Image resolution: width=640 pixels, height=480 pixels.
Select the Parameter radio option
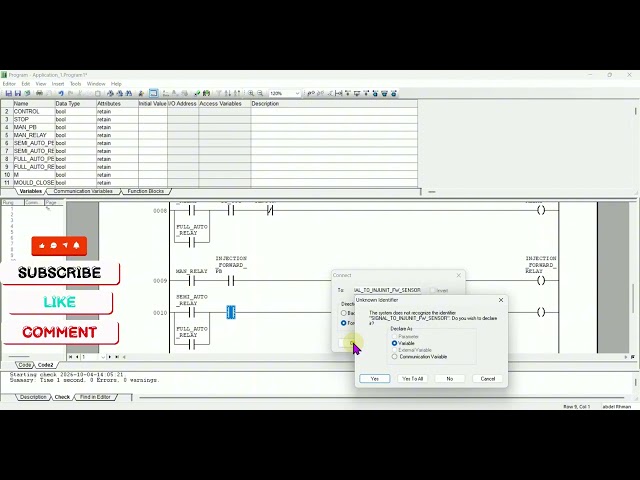pyautogui.click(x=394, y=337)
